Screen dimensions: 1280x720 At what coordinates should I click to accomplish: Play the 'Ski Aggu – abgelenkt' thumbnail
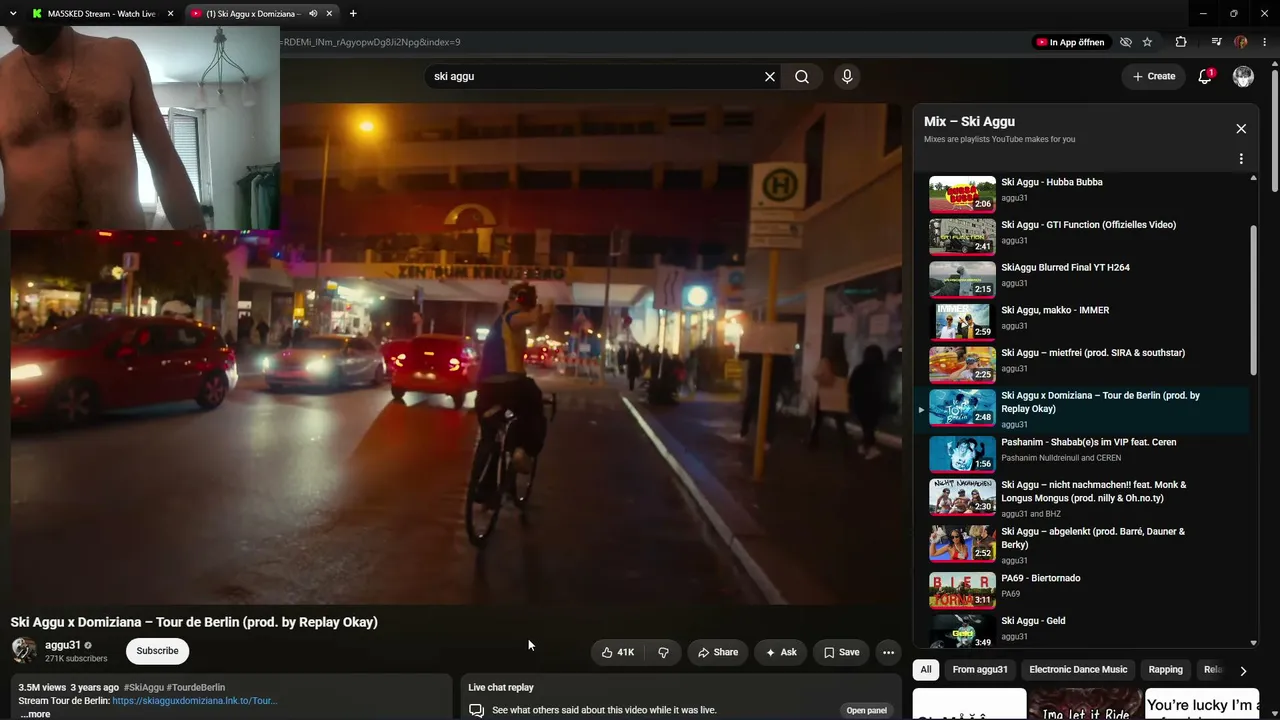pos(962,544)
